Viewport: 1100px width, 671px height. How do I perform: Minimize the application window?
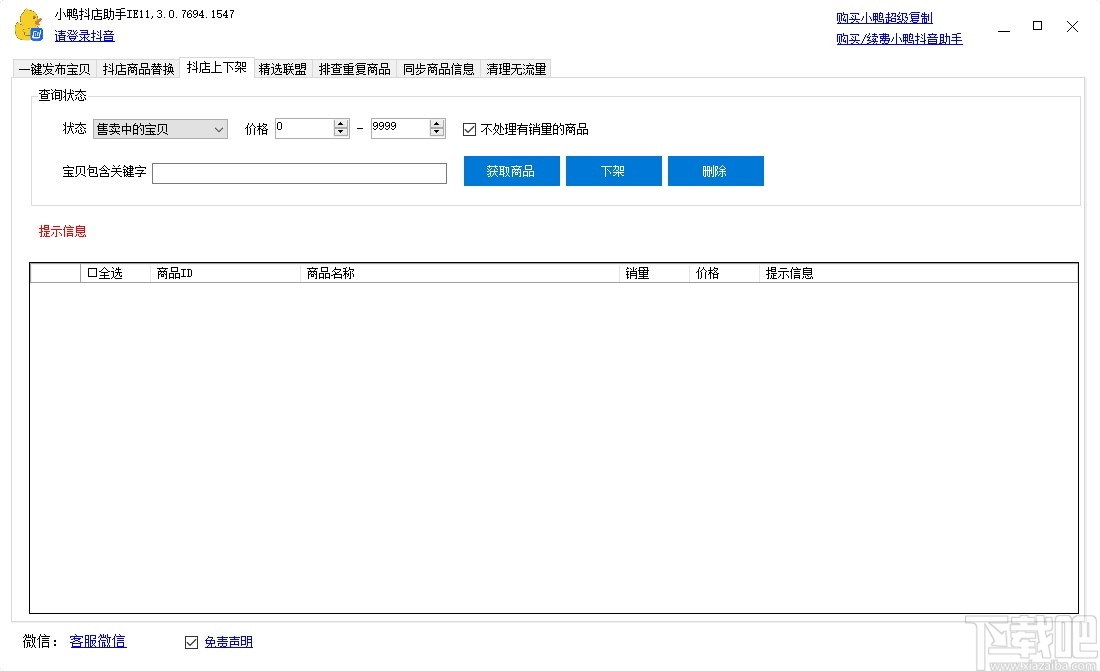(1004, 27)
